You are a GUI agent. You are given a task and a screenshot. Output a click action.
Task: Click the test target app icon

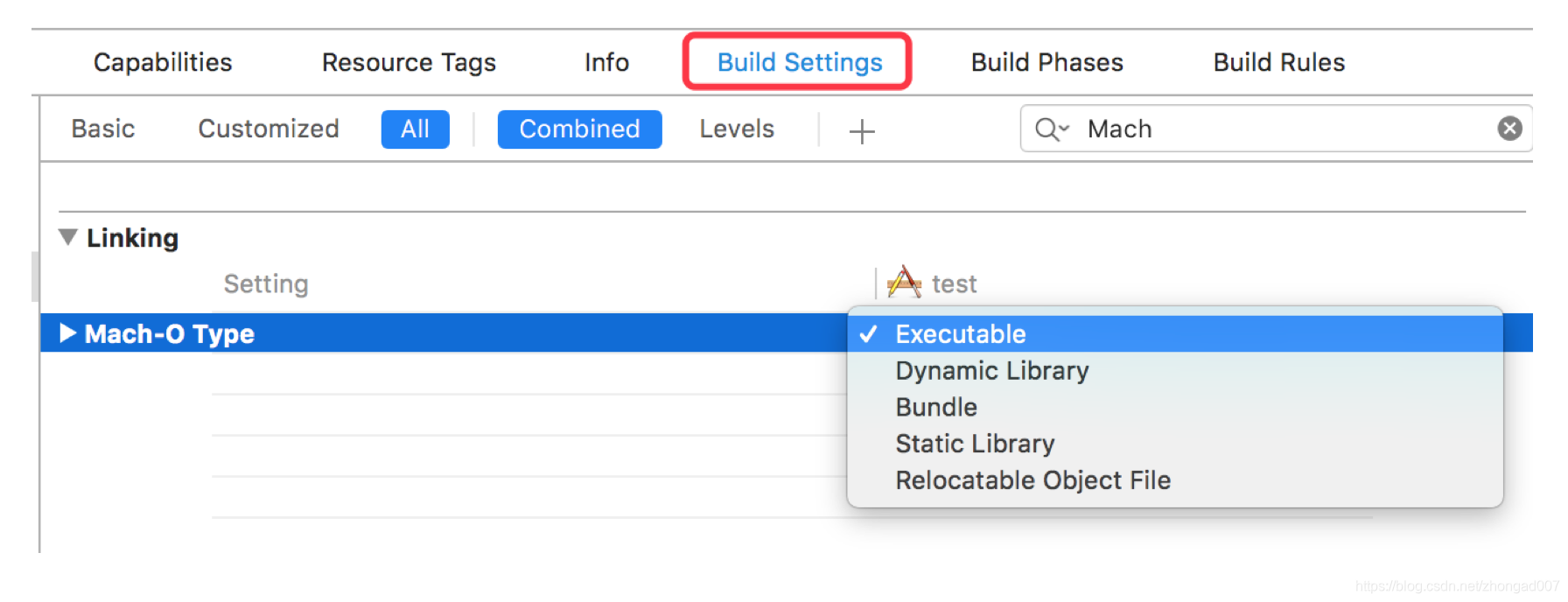(904, 283)
